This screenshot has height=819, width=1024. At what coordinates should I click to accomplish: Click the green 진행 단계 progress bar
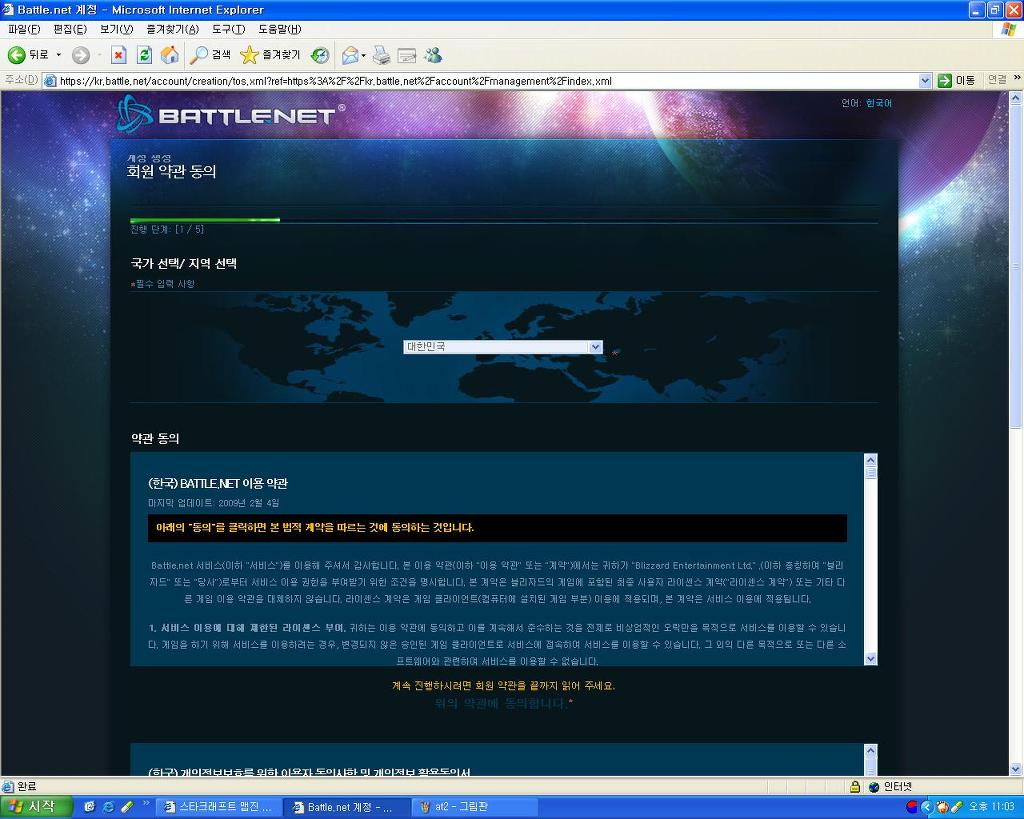click(205, 220)
